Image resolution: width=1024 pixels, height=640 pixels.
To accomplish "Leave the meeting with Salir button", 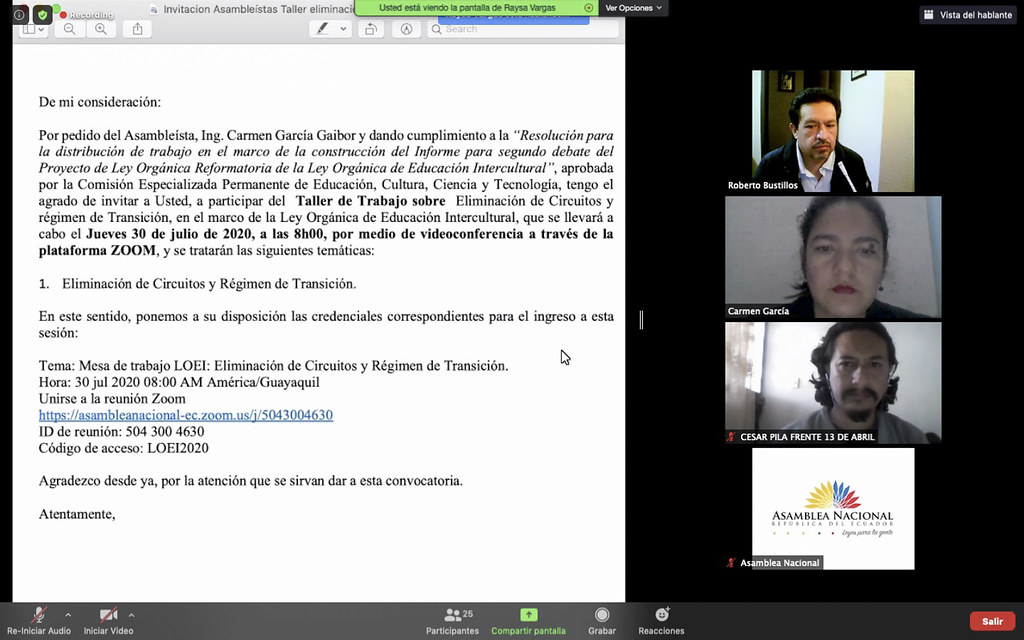I will point(992,621).
